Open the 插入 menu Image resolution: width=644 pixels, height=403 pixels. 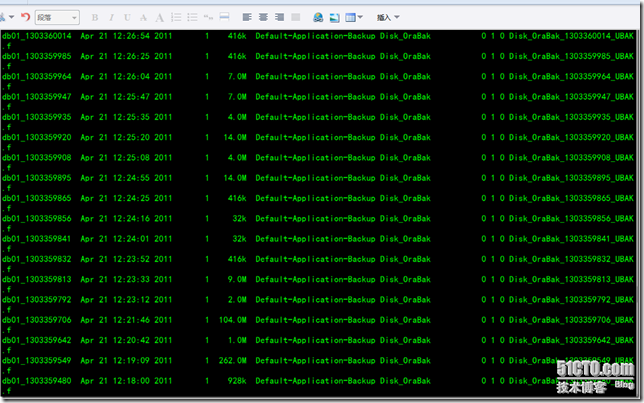tap(388, 17)
